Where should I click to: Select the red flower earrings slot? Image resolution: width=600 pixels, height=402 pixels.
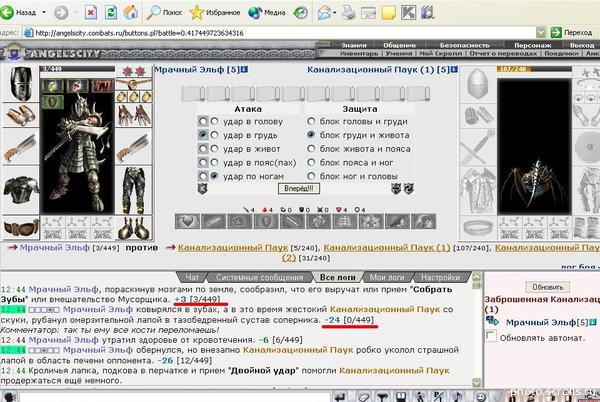point(134,71)
